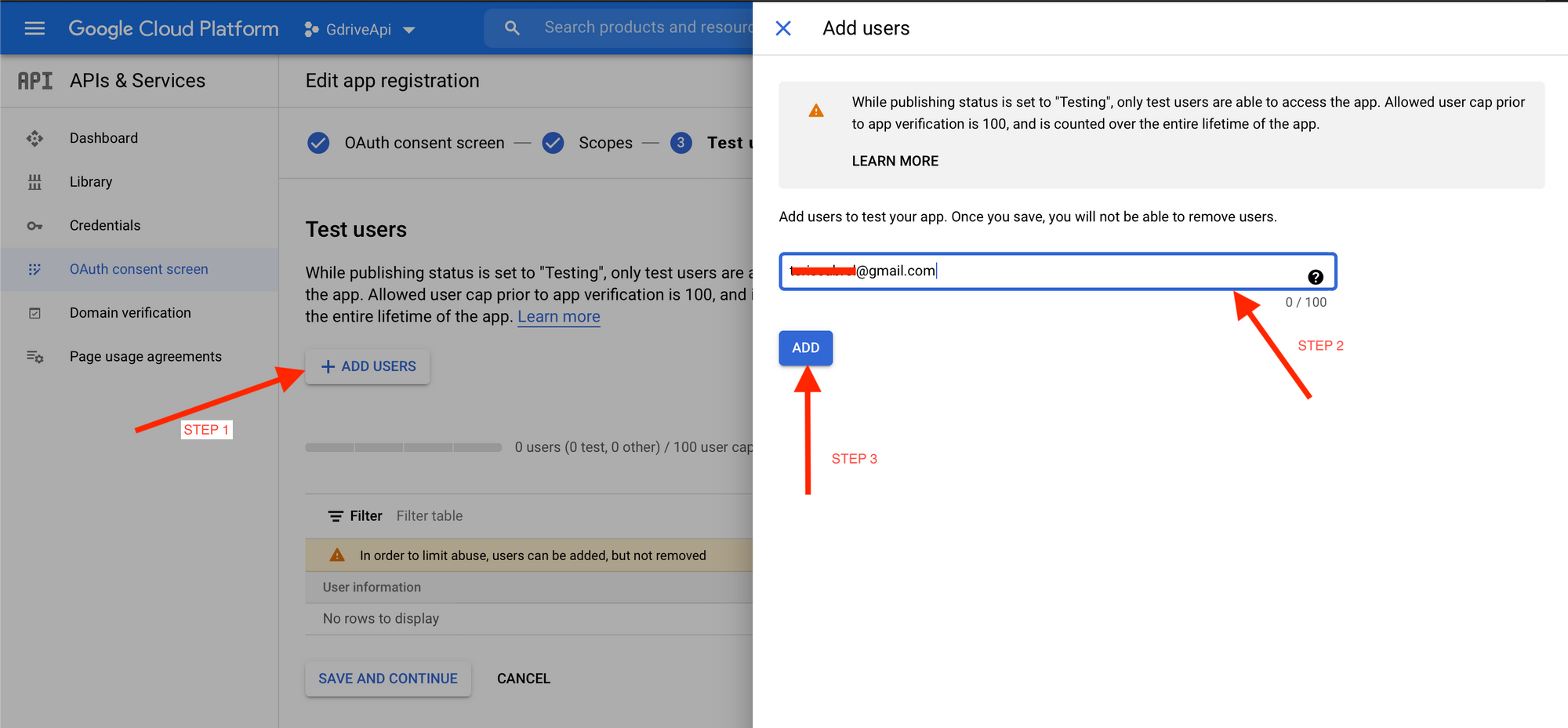1568x728 pixels.
Task: Click the 0 users user cap text
Action: coord(633,447)
